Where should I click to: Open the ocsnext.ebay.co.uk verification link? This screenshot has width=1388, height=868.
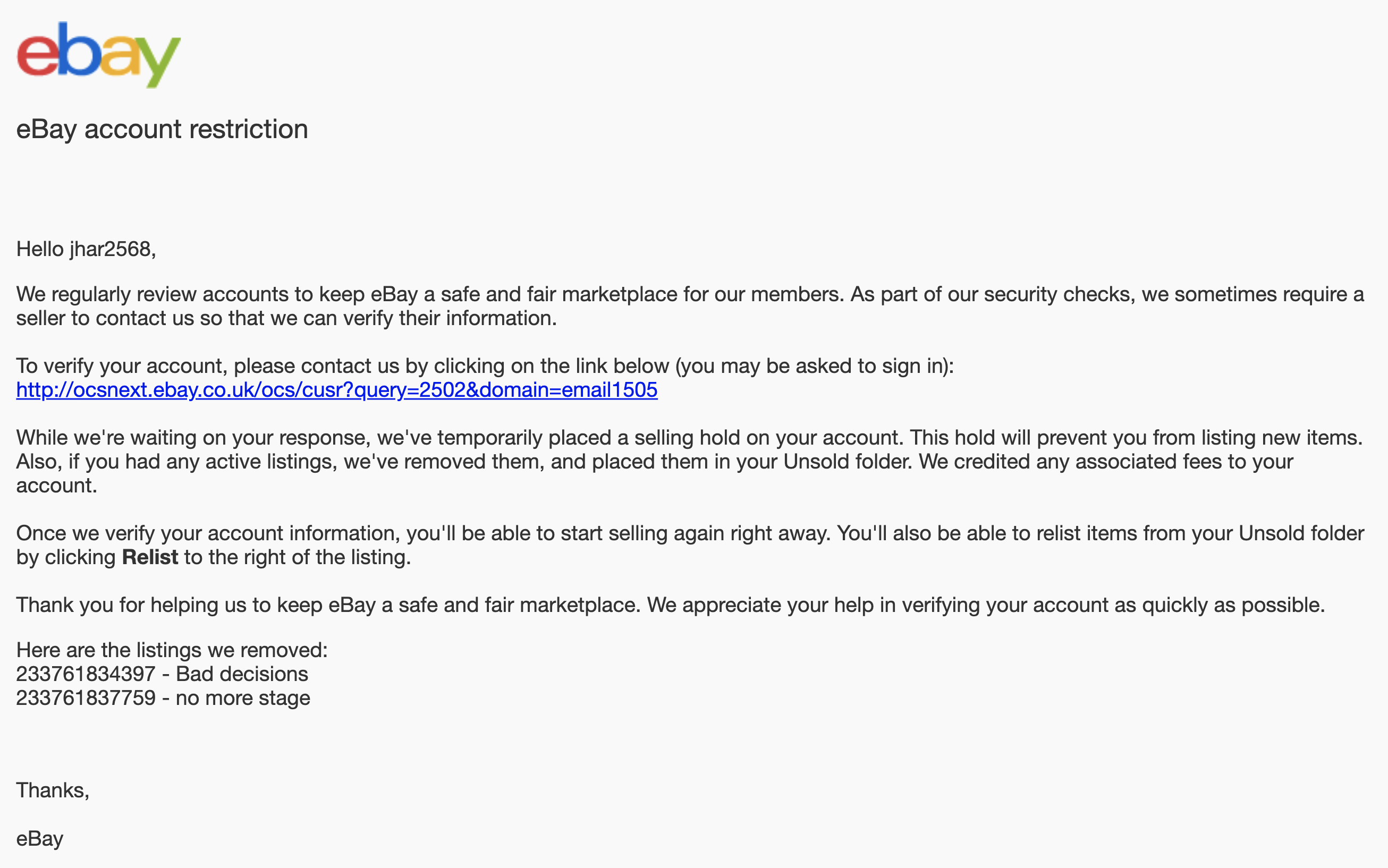[336, 390]
